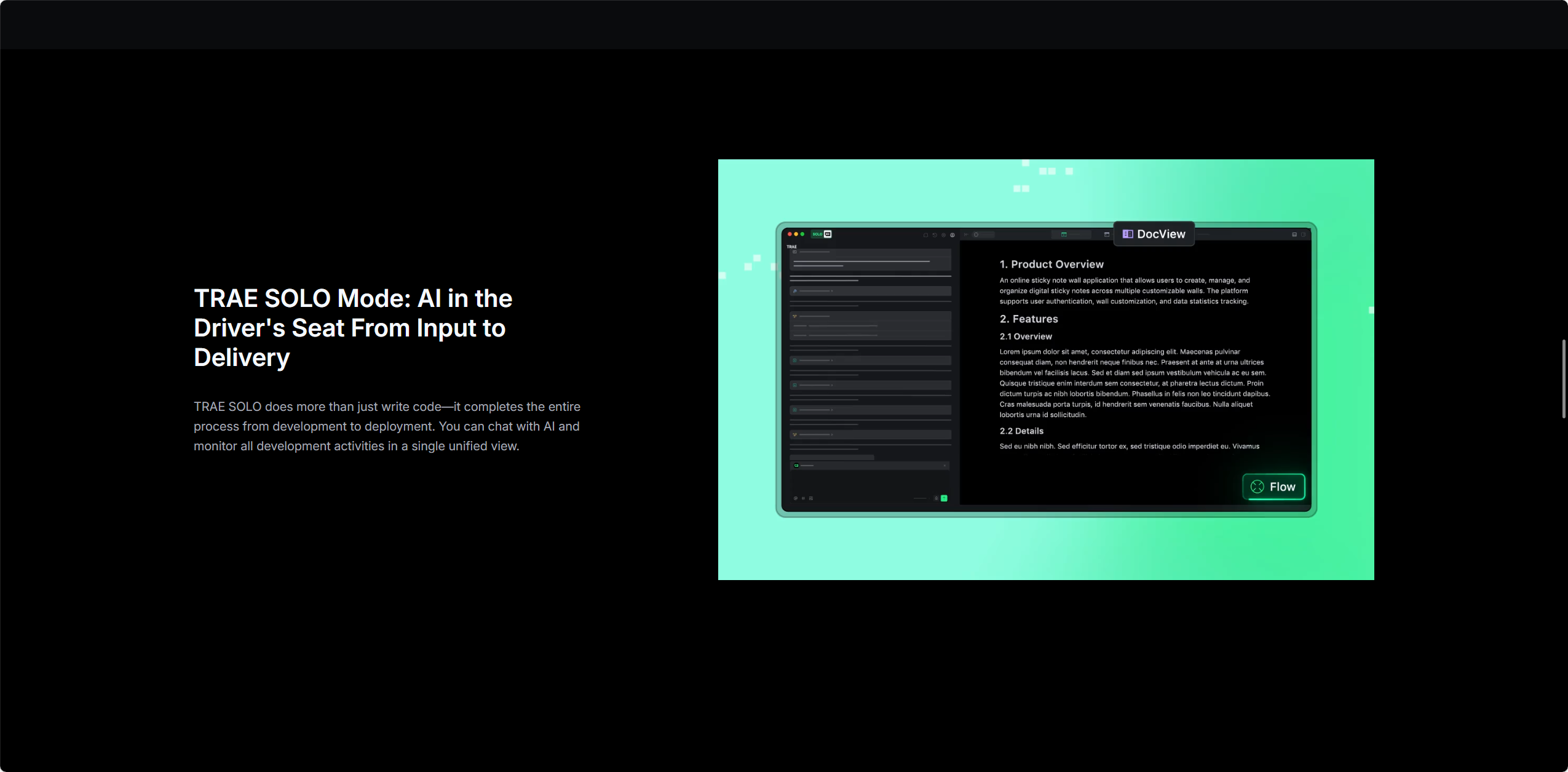
Task: Click the purple DocView icon
Action: [1128, 234]
